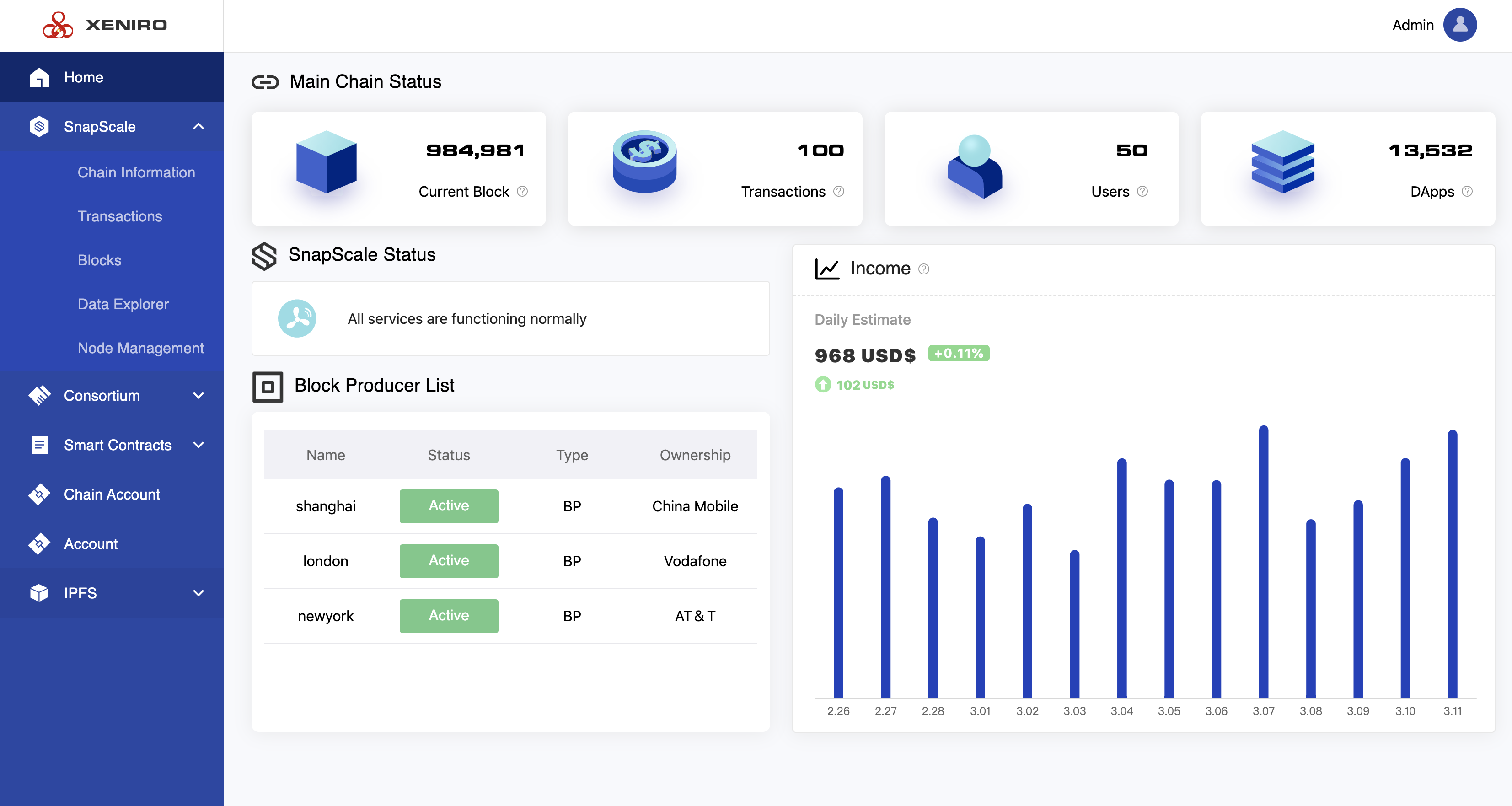Click the Active status for london
1512x806 pixels.
point(449,561)
